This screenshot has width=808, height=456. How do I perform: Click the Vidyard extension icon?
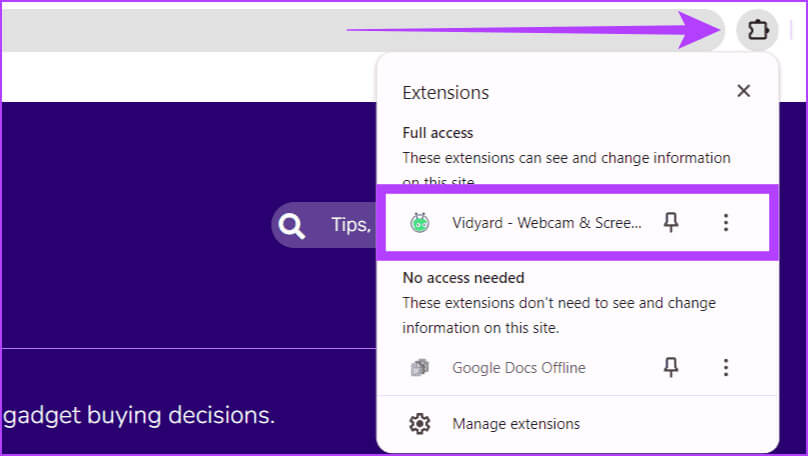tap(419, 223)
